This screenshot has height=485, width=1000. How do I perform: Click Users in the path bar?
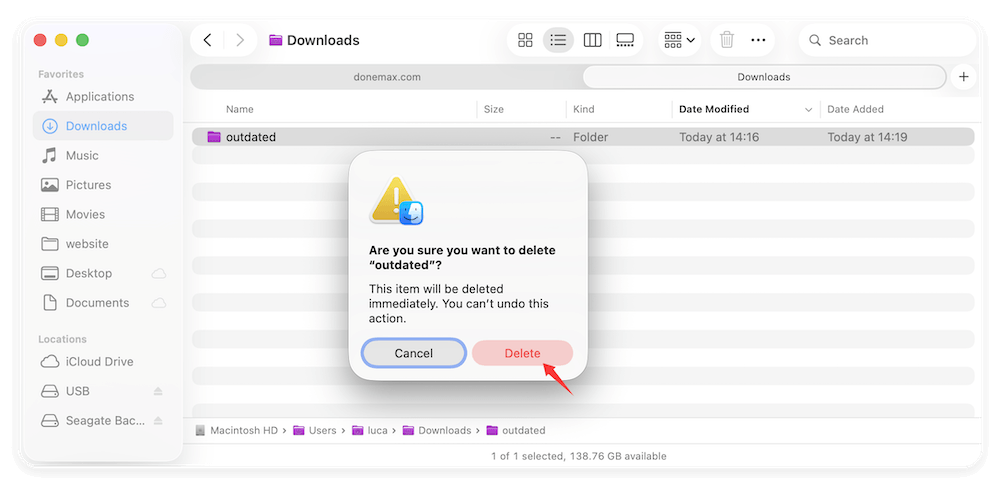[315, 431]
